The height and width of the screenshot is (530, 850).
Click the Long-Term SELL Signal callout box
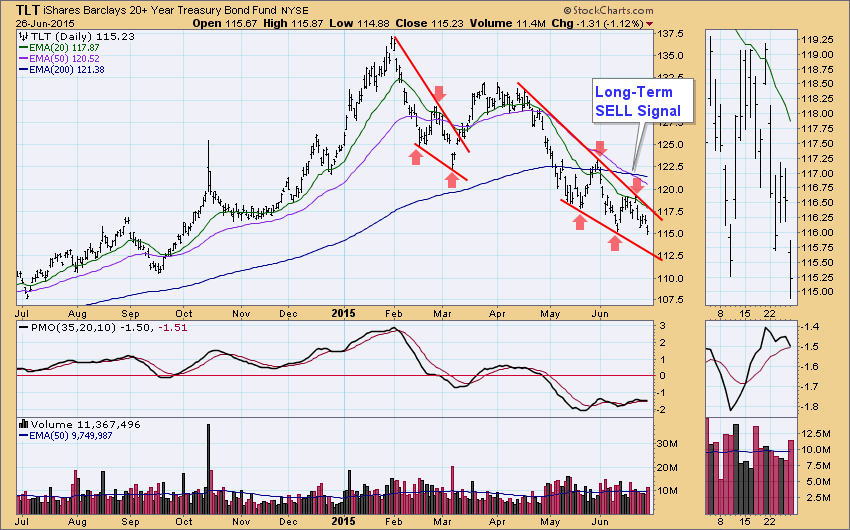(642, 101)
